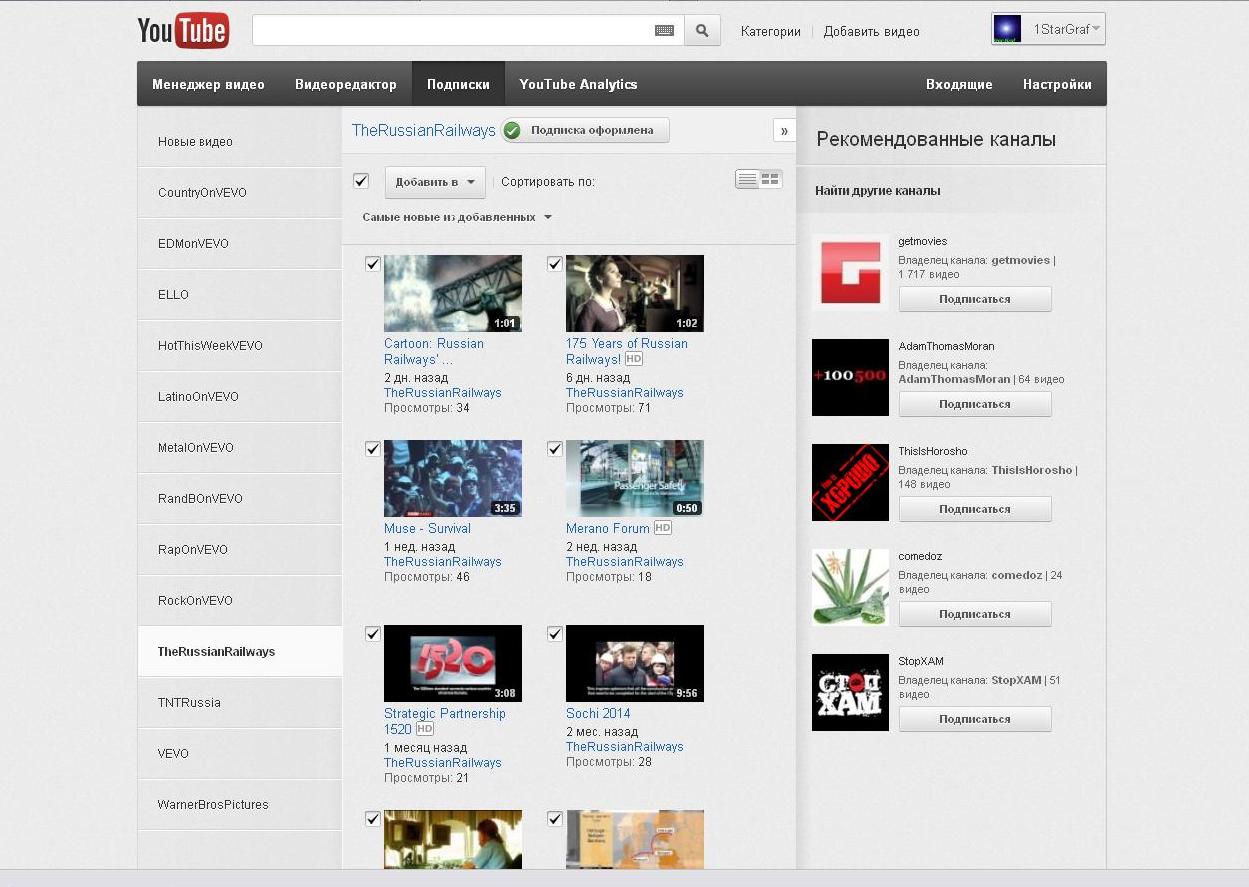The height and width of the screenshot is (887, 1249).
Task: Click the YouTube logo
Action: [x=183, y=31]
